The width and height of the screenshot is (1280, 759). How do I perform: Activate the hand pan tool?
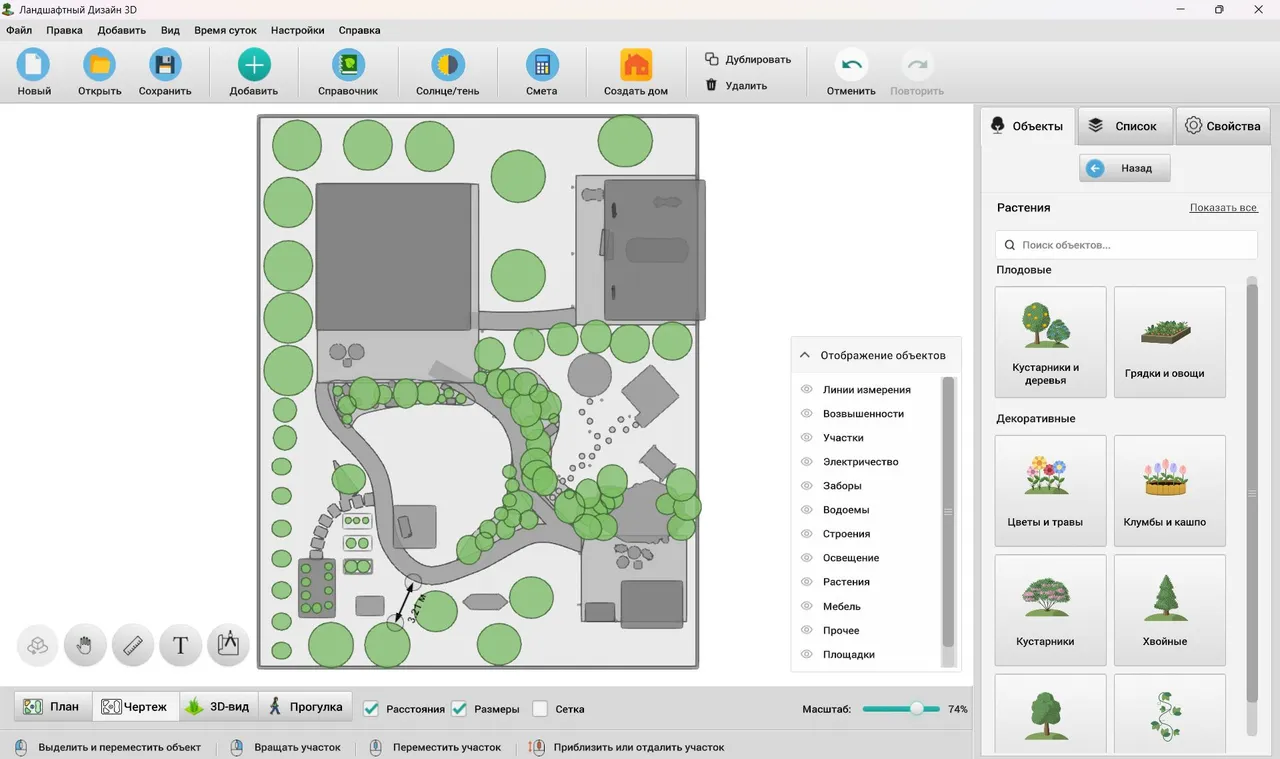[85, 646]
